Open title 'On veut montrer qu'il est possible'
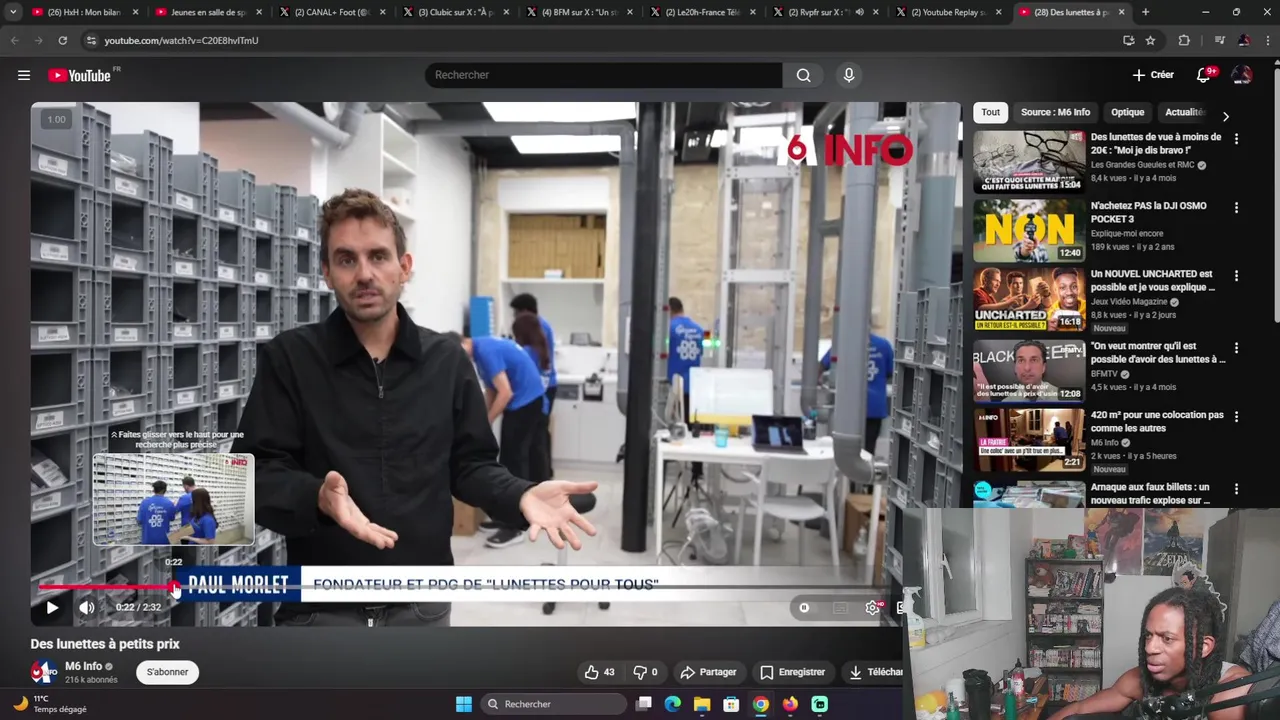The image size is (1280, 720). (1157, 353)
